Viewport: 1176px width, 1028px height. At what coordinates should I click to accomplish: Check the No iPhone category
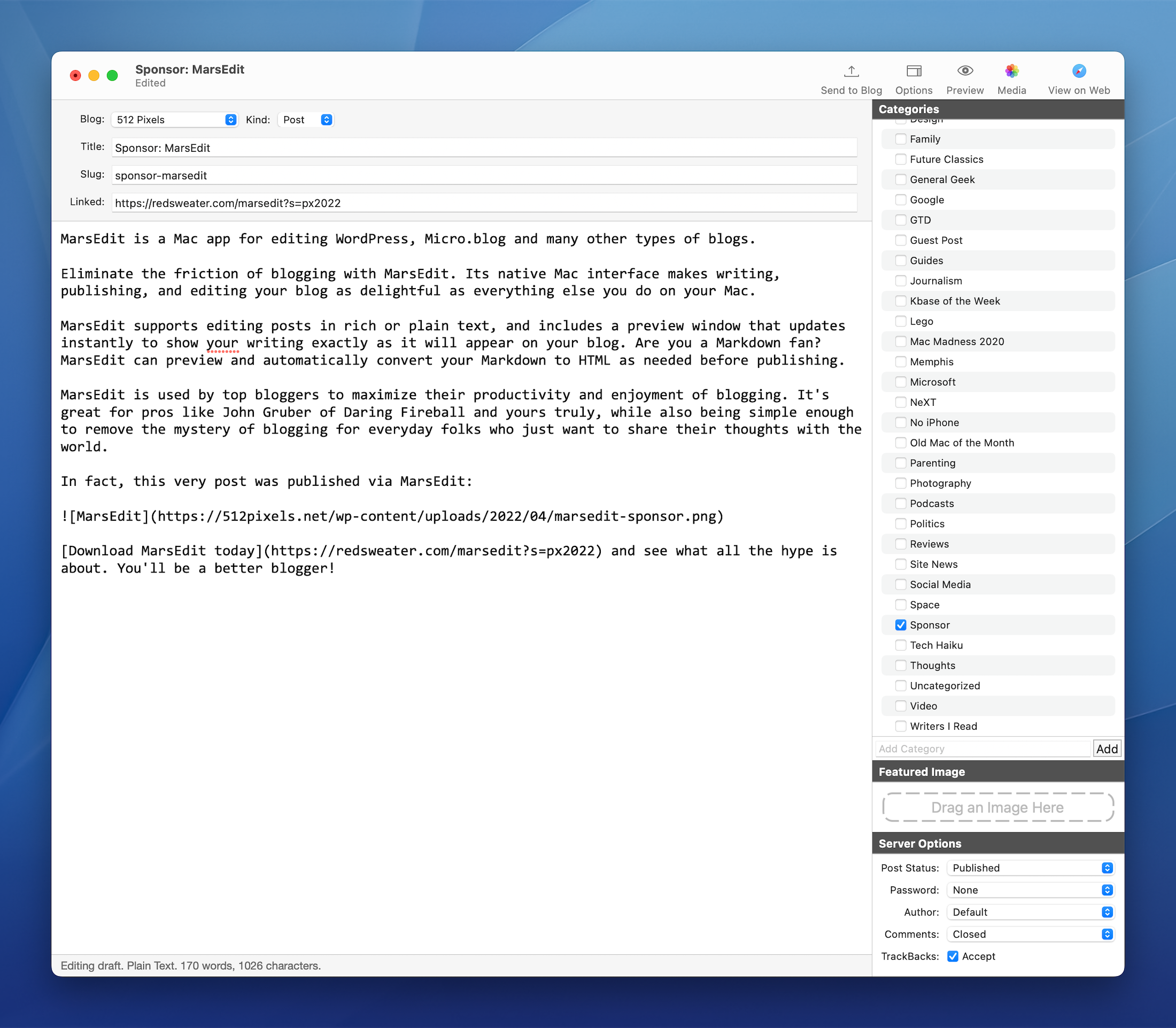(x=901, y=422)
